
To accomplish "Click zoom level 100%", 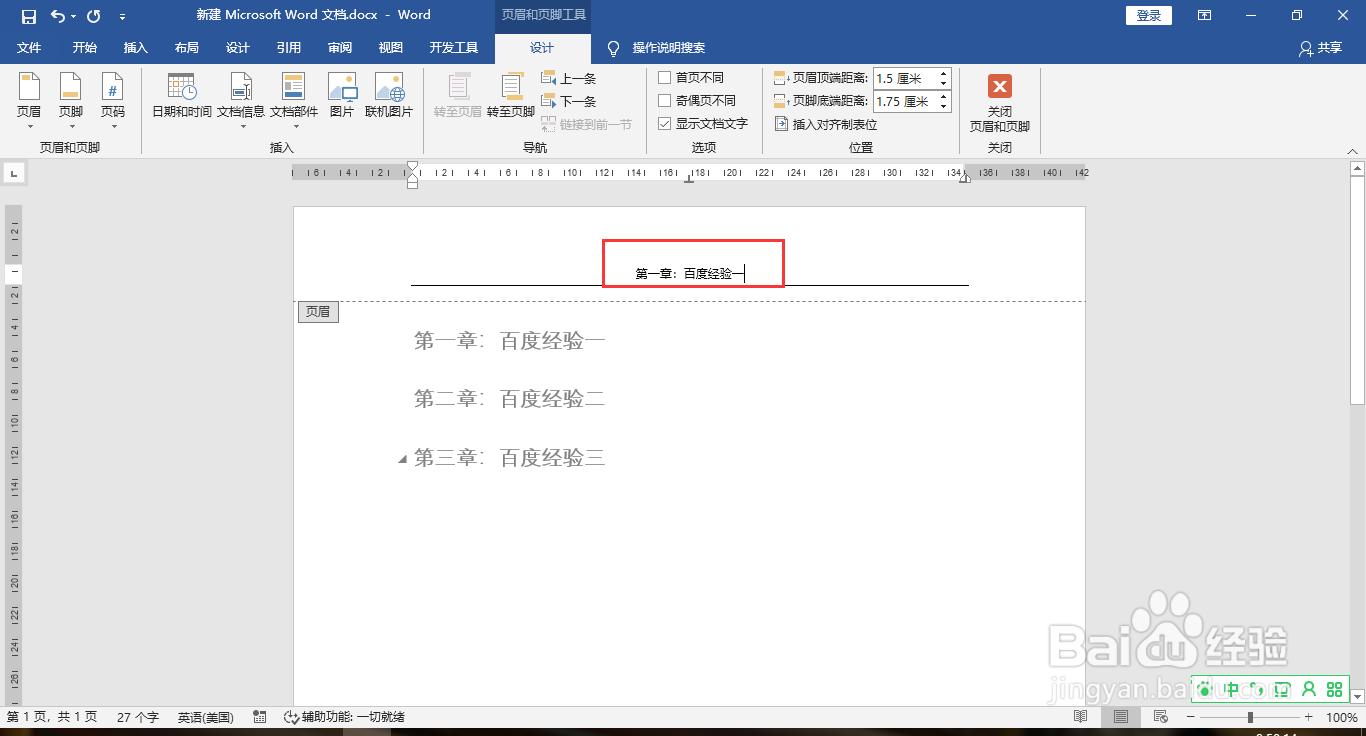I will pos(1341,717).
